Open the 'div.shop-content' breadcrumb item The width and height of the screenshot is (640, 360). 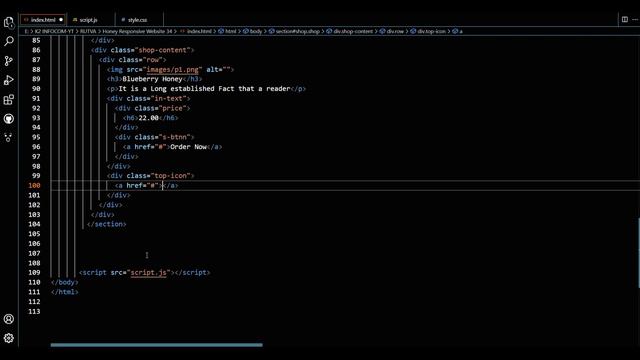[350, 31]
